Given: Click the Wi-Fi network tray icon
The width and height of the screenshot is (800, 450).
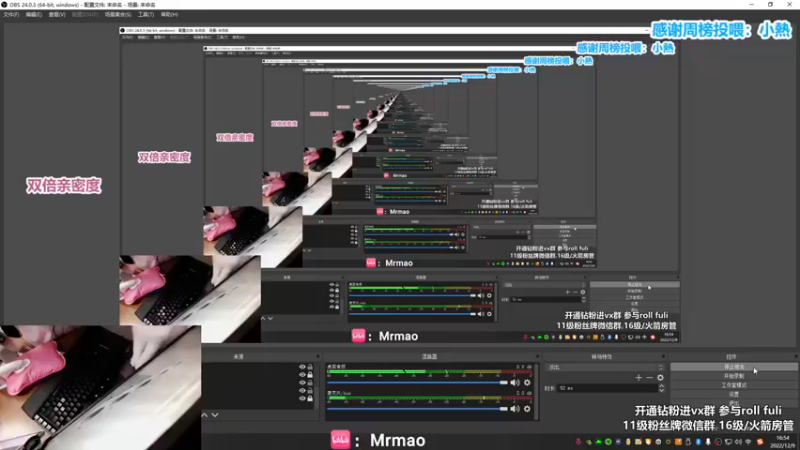Looking at the screenshot, I should tap(748, 442).
